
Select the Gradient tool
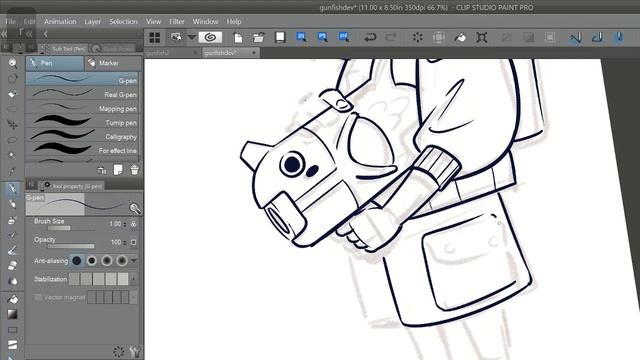click(13, 314)
